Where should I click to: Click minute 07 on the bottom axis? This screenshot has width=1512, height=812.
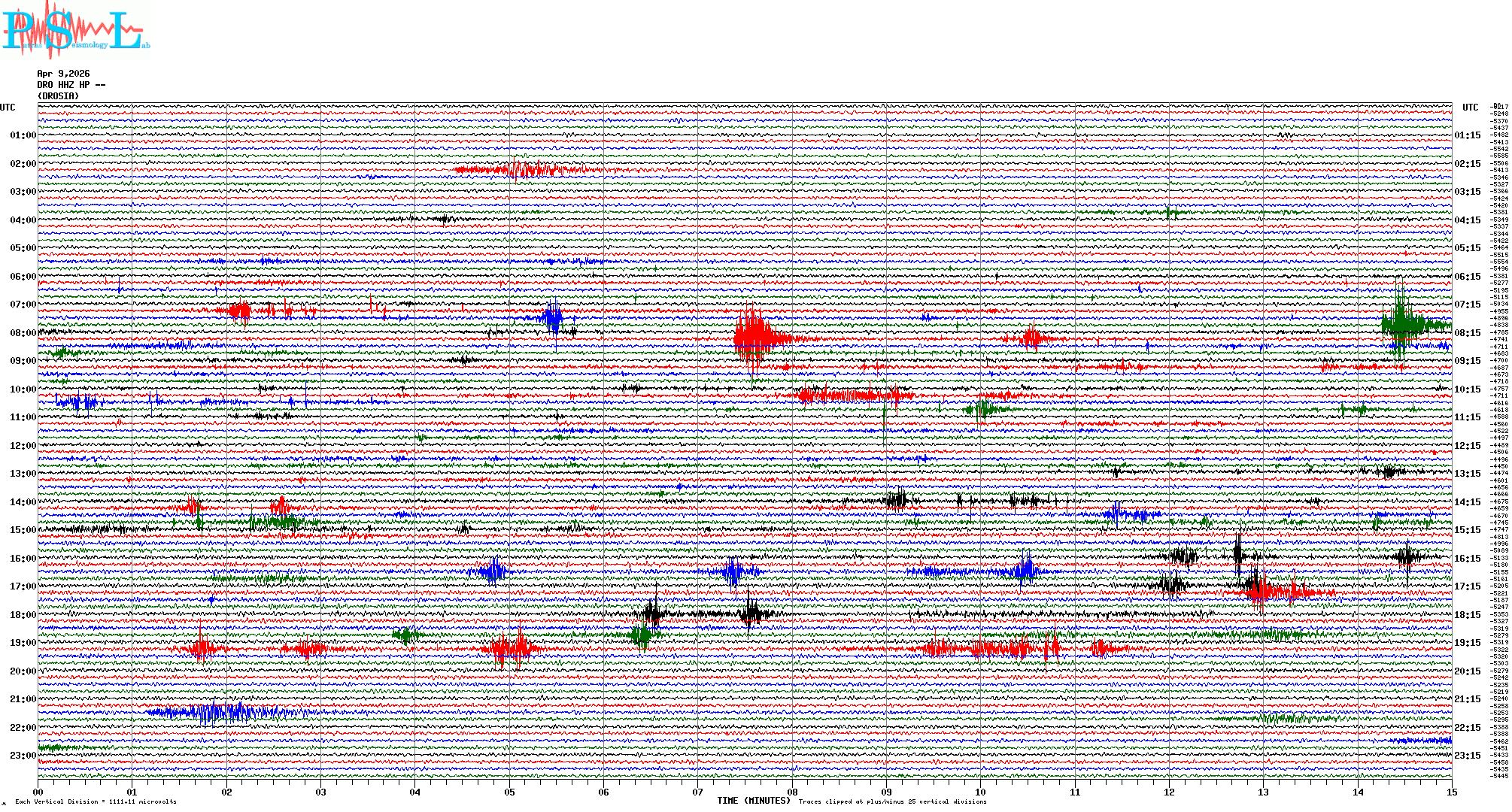tap(698, 792)
